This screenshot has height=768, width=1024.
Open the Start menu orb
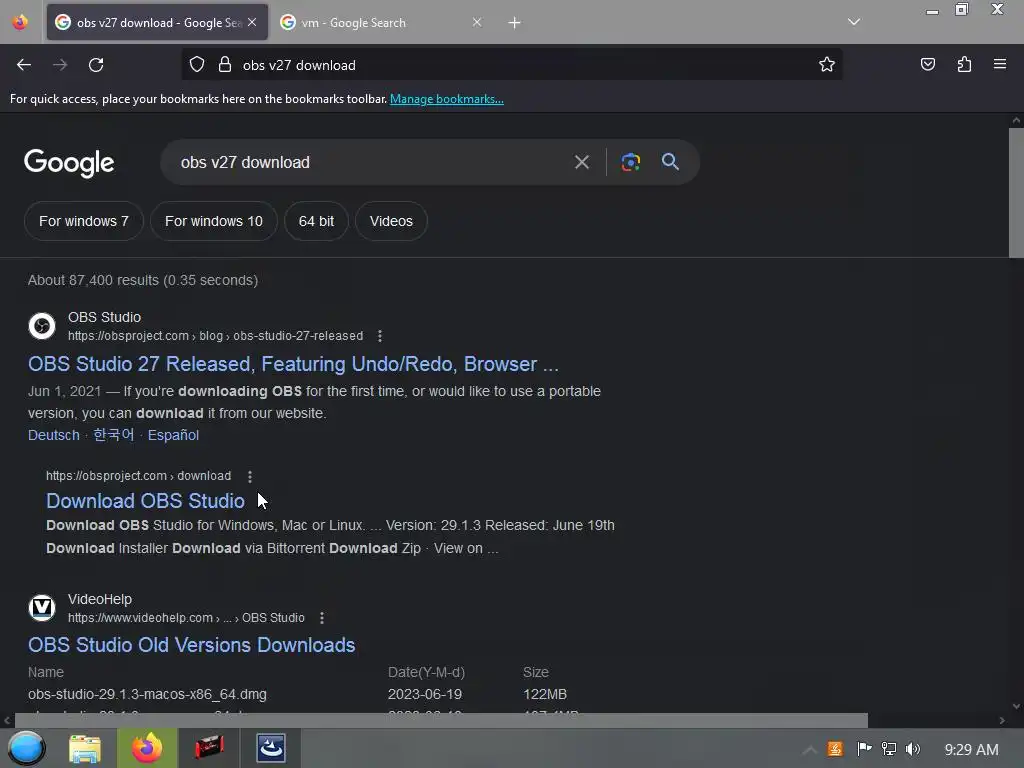(x=26, y=748)
